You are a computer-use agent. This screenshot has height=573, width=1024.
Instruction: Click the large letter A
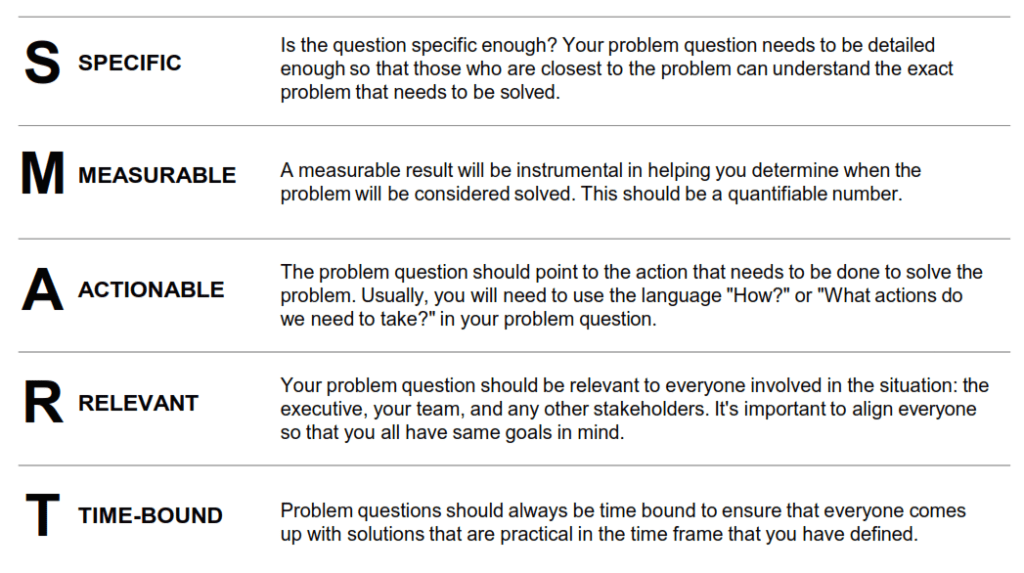click(x=43, y=290)
